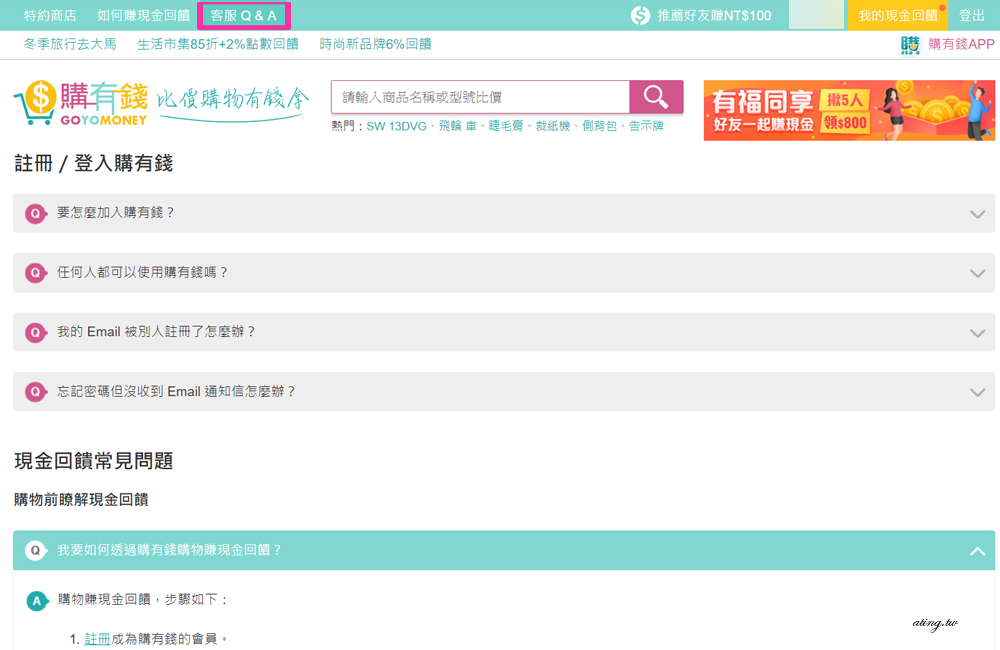
Task: Expand 忘記密碼但沒收到 Email chevron
Action: (977, 393)
